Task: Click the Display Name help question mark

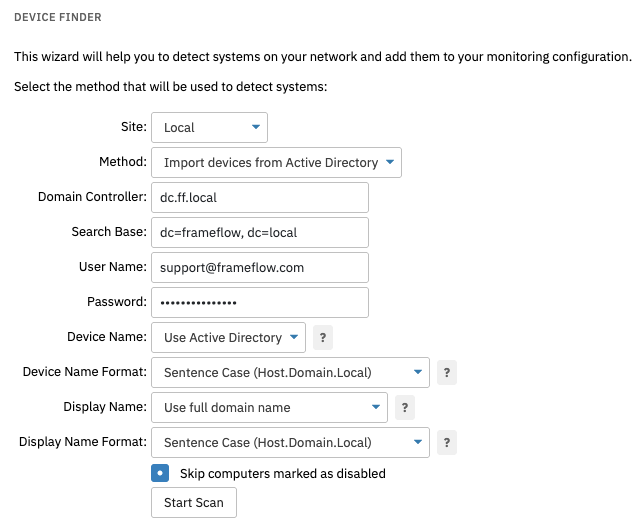Action: tap(405, 408)
